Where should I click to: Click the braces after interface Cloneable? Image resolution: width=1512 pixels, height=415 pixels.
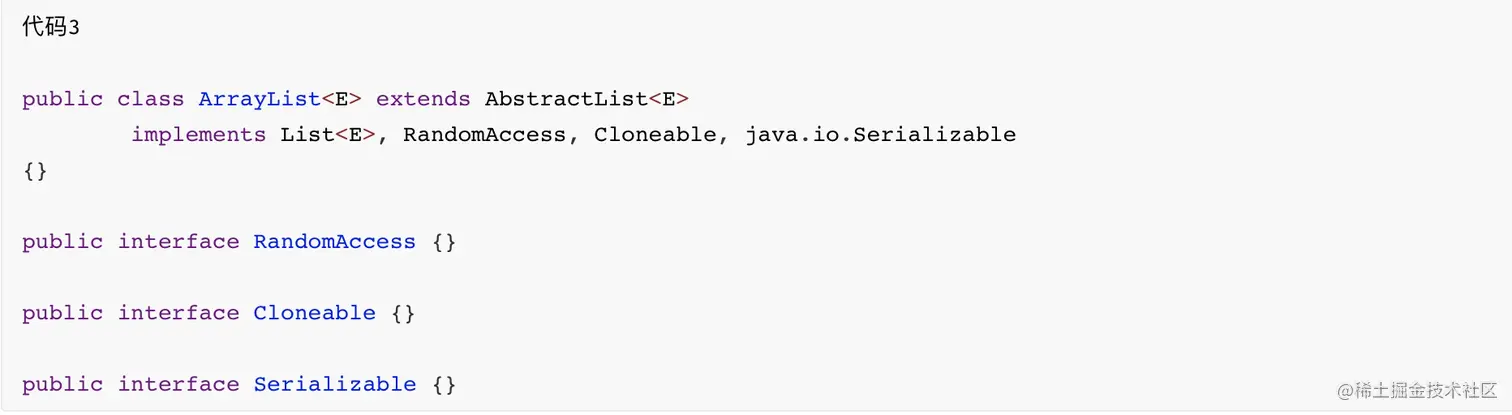pos(403,313)
